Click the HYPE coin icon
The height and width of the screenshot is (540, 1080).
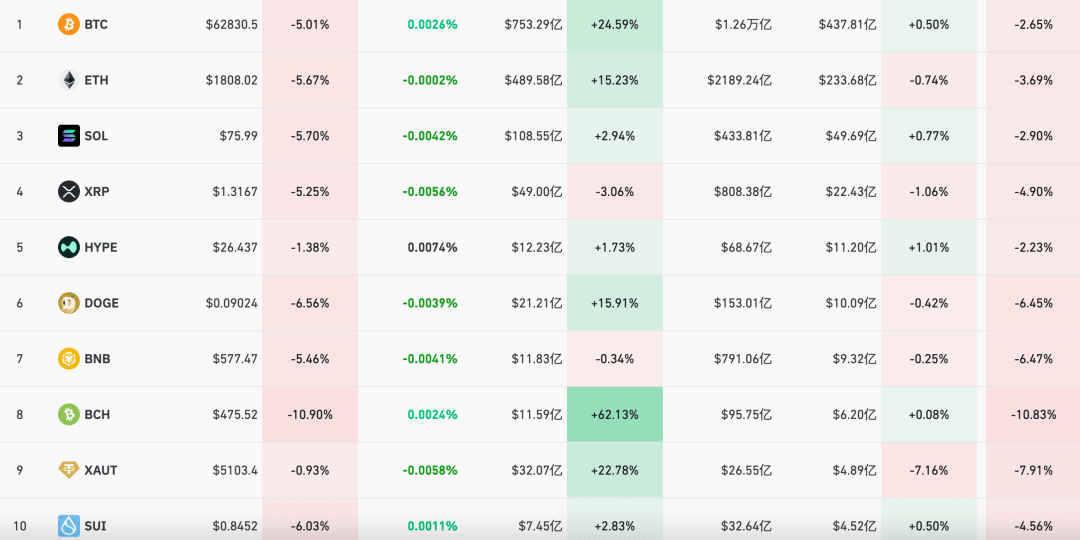point(69,247)
